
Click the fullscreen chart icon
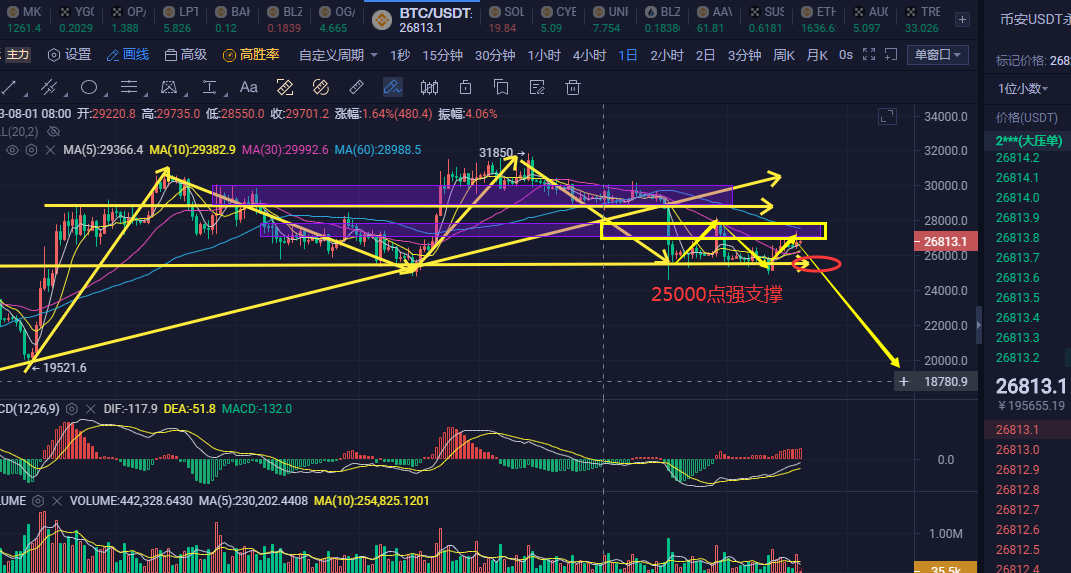pyautogui.click(x=888, y=119)
